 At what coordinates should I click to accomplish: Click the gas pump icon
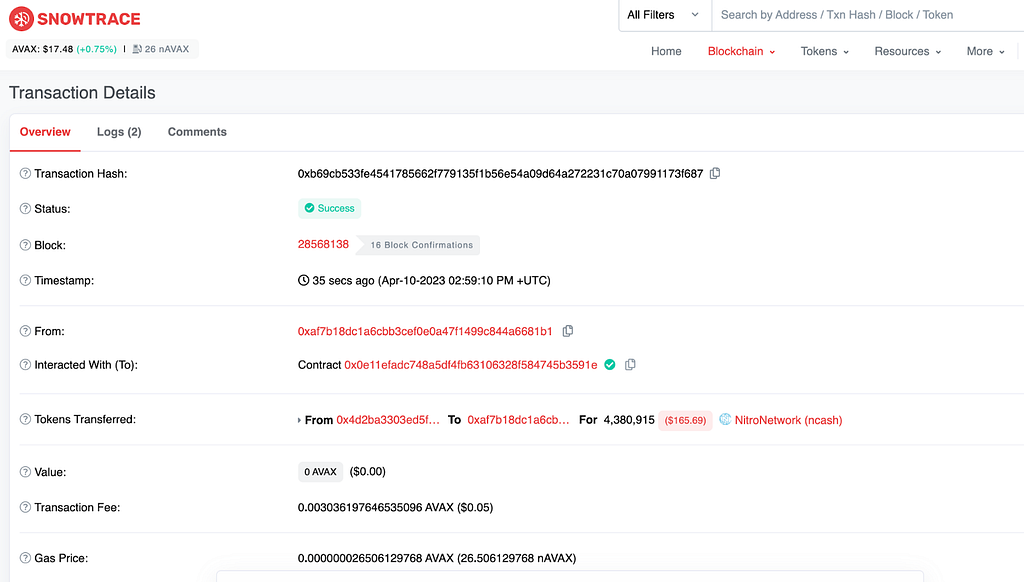pyautogui.click(x=137, y=49)
